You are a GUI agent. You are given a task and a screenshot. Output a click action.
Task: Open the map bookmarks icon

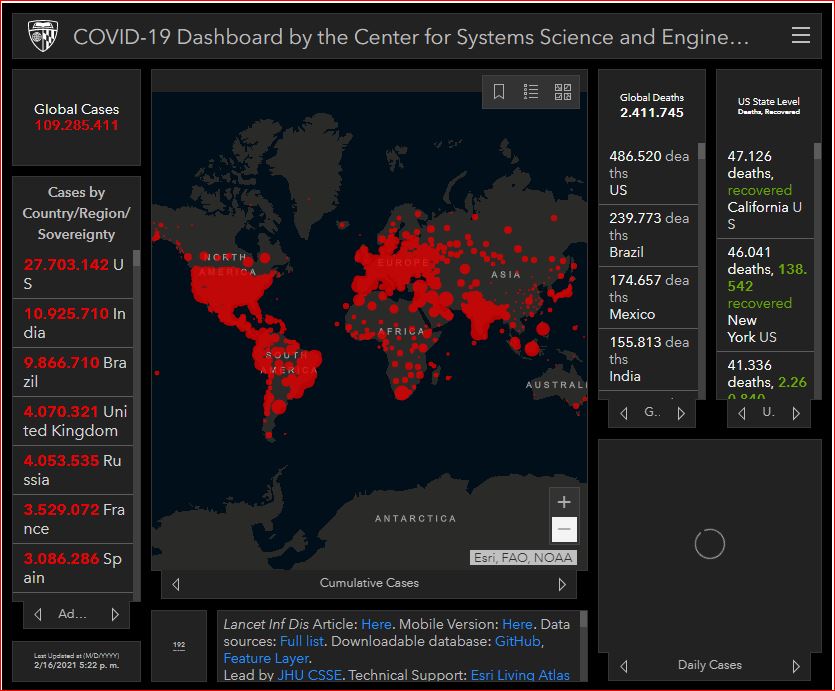tap(499, 92)
